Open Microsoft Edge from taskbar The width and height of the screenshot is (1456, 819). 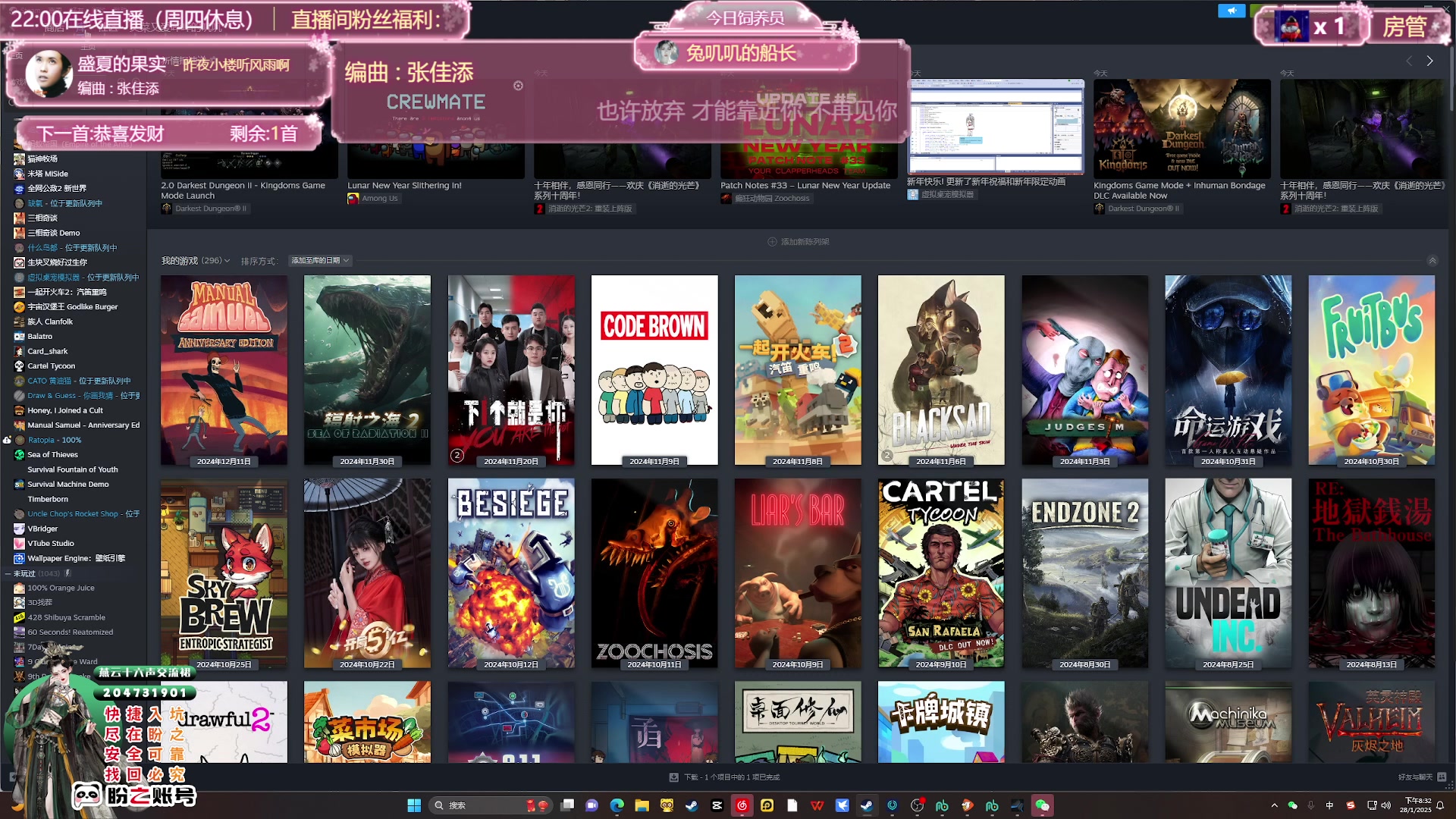[x=617, y=805]
